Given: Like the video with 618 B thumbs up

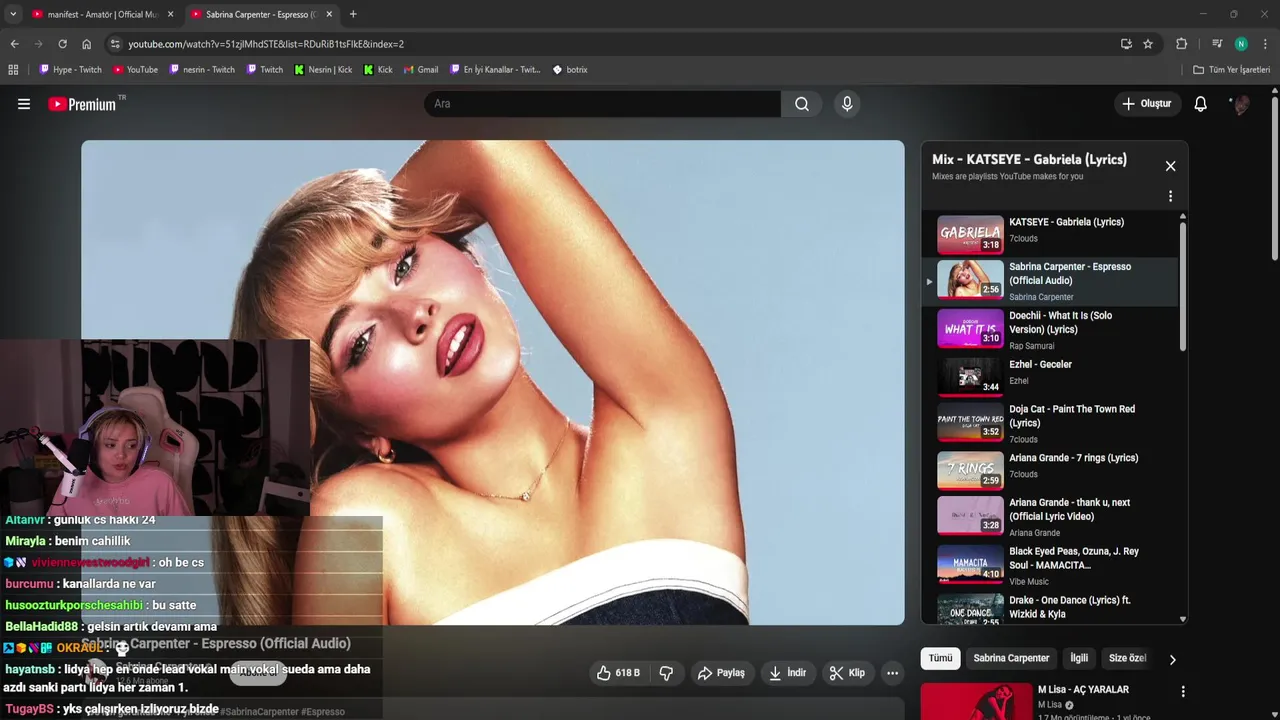Looking at the screenshot, I should (618, 673).
